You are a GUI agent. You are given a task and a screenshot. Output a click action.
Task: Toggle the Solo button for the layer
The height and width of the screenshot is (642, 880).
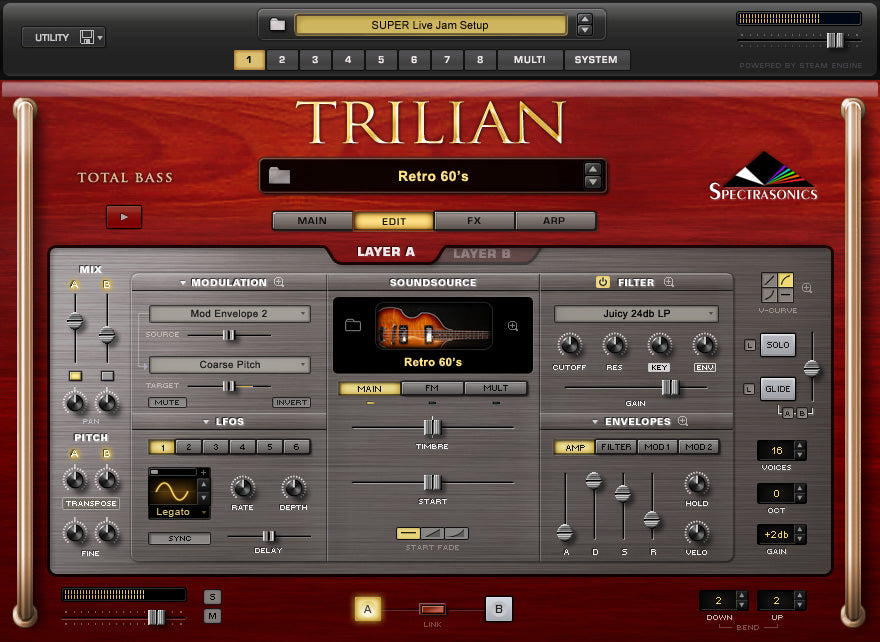777,345
